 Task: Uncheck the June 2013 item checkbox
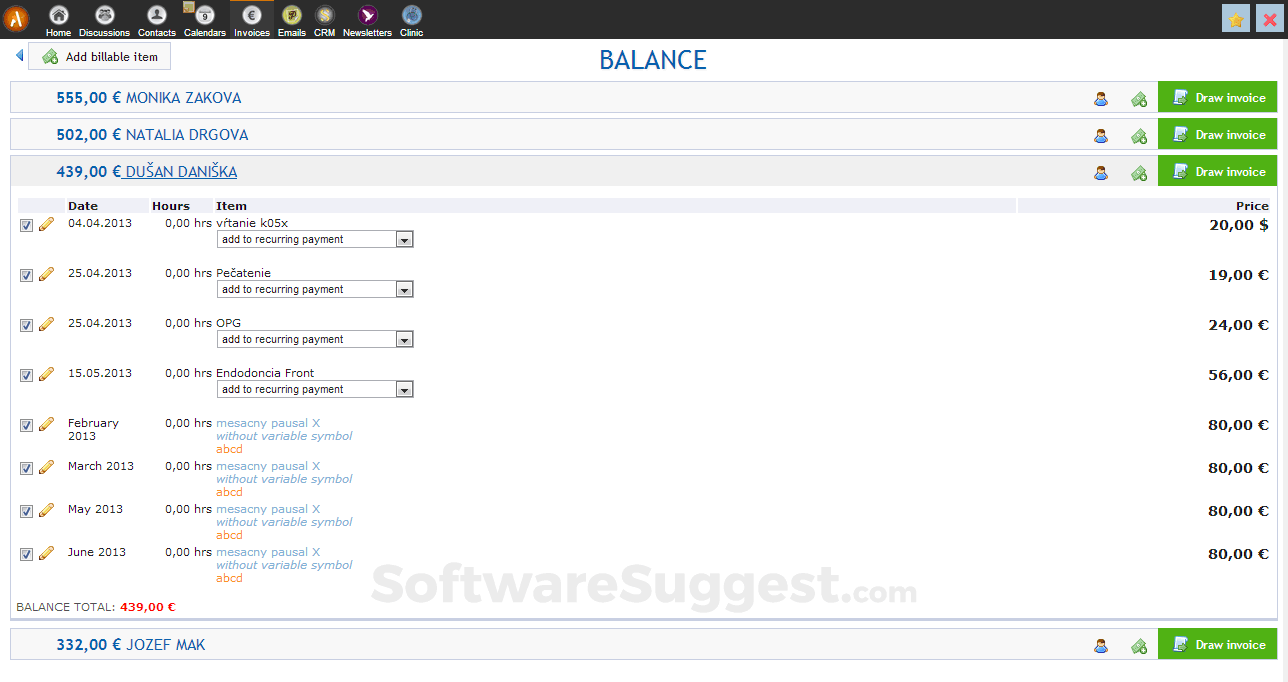click(26, 554)
